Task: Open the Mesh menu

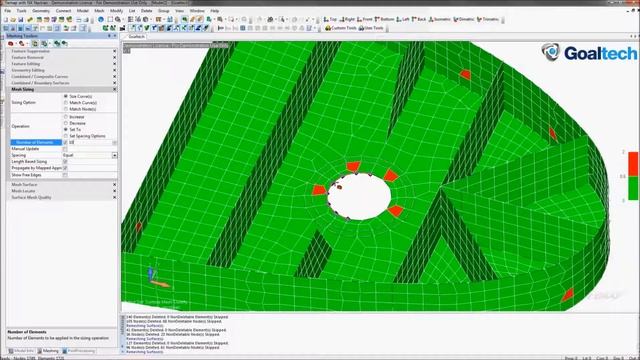Action: pos(99,11)
